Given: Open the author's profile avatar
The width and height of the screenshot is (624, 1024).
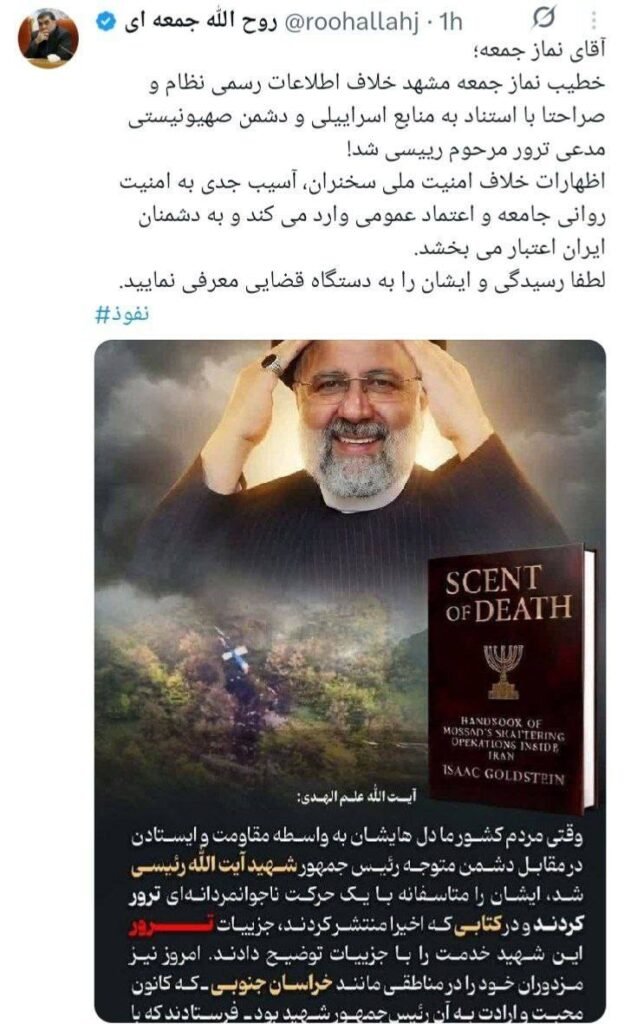Looking at the screenshot, I should click(47, 38).
